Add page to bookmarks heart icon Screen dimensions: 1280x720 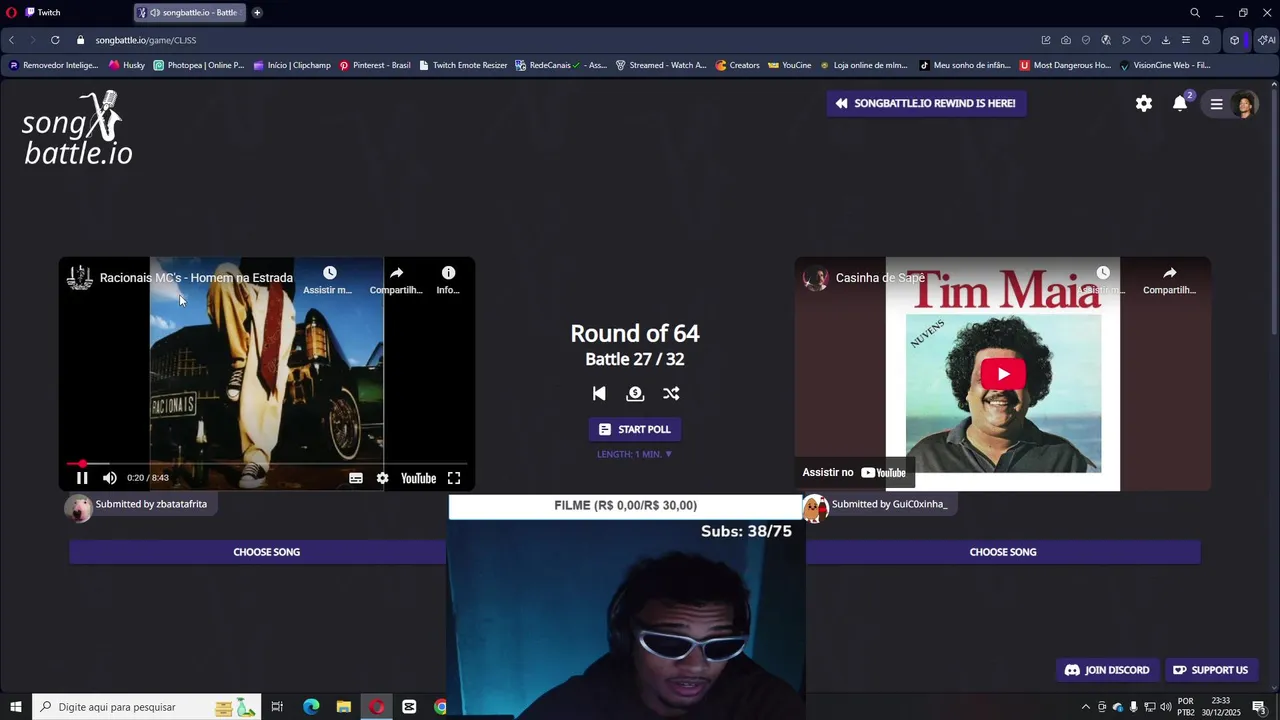tap(1146, 40)
